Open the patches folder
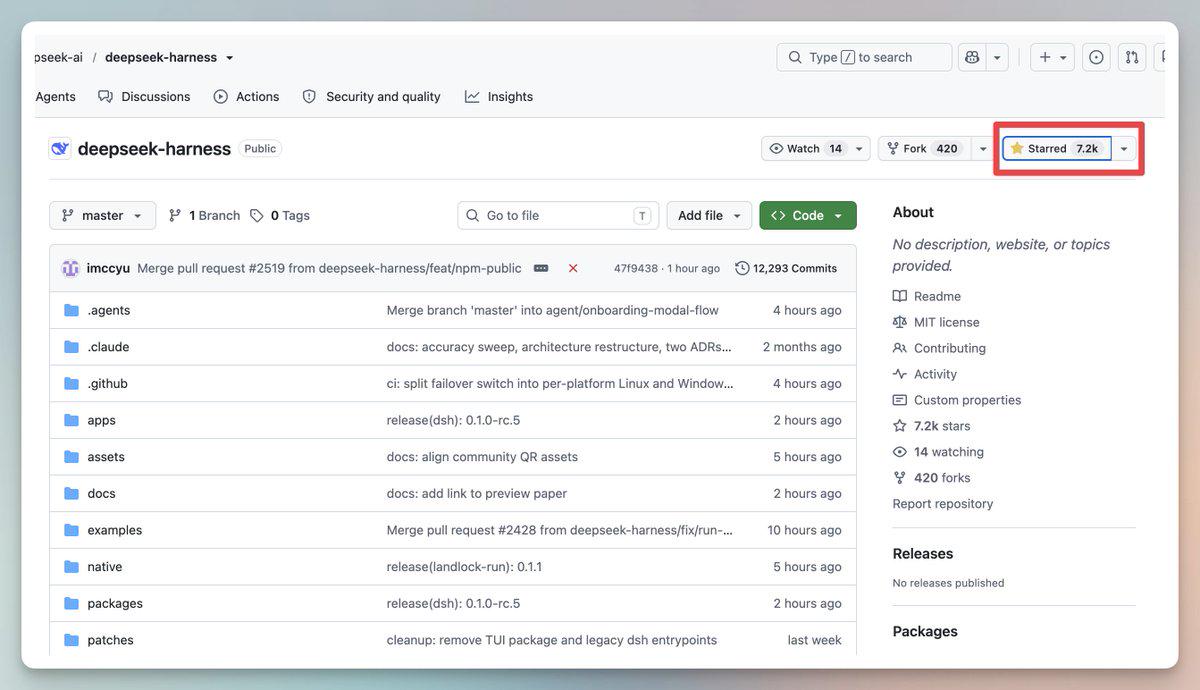1200x690 pixels. pos(110,640)
